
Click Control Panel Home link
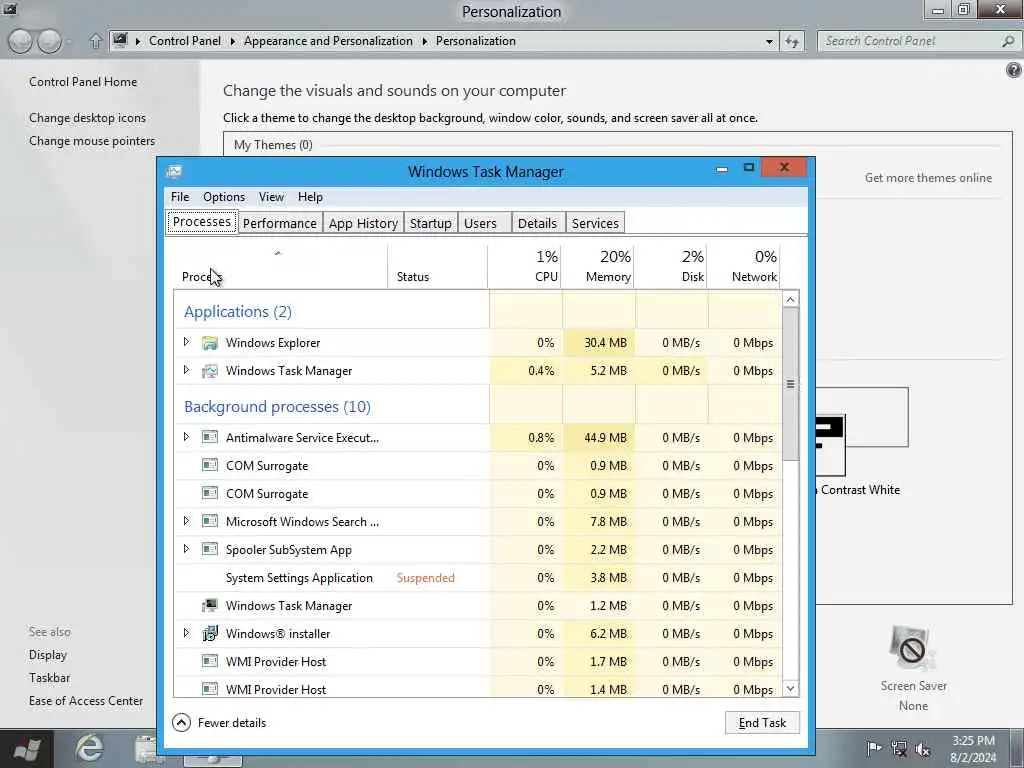(x=83, y=82)
